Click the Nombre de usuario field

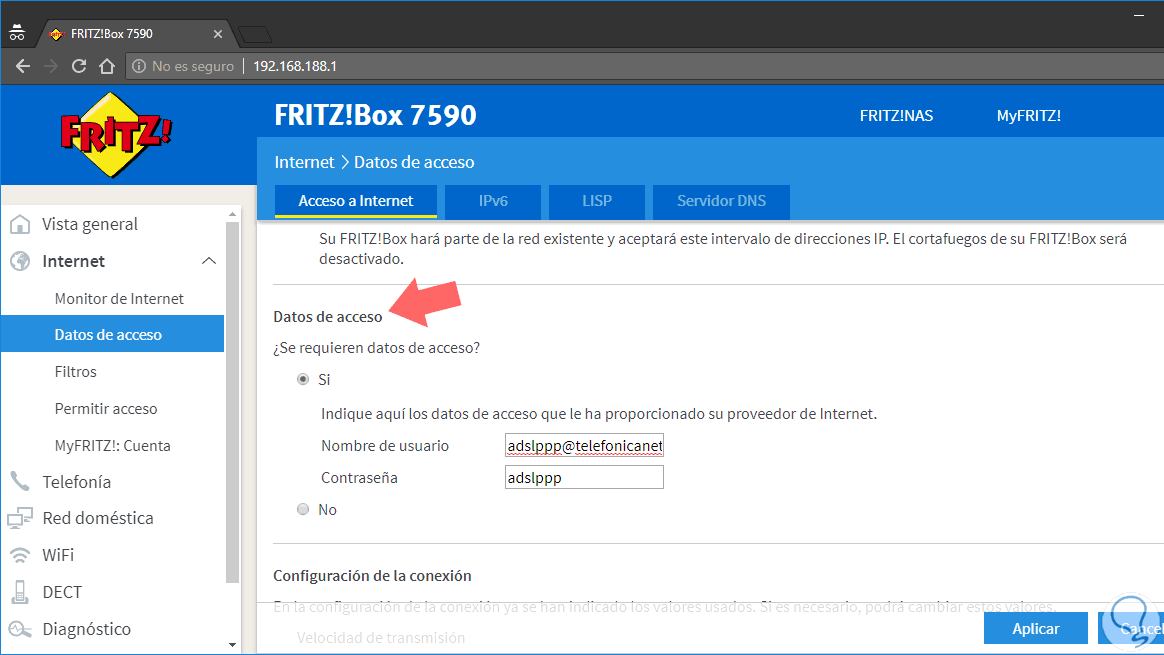click(584, 446)
